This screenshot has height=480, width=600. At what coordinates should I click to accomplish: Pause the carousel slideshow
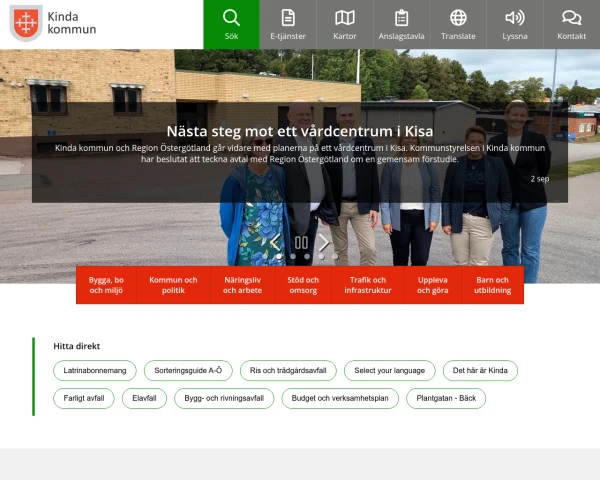[301, 242]
